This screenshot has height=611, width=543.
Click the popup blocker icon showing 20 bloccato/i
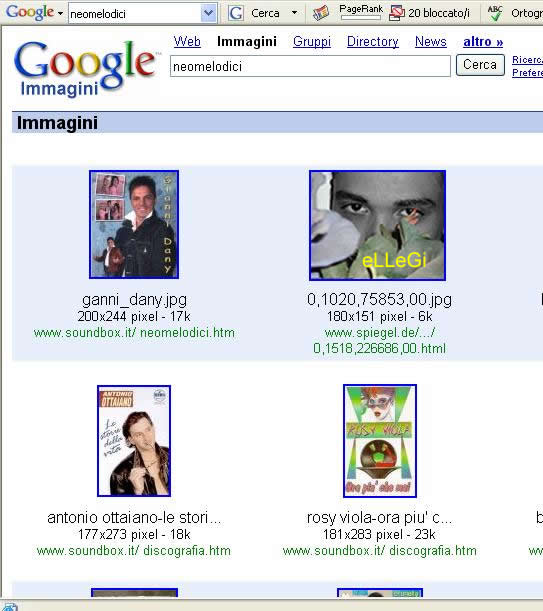pyautogui.click(x=429, y=13)
